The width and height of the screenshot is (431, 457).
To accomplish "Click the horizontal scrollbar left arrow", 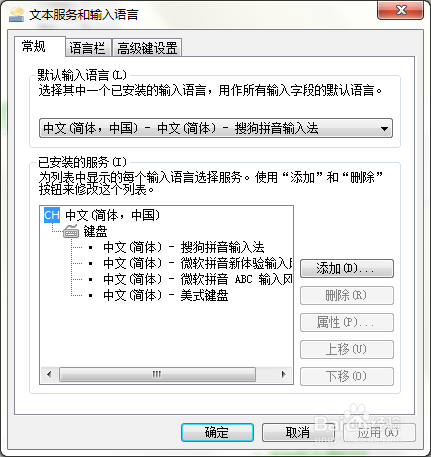I will [49, 374].
